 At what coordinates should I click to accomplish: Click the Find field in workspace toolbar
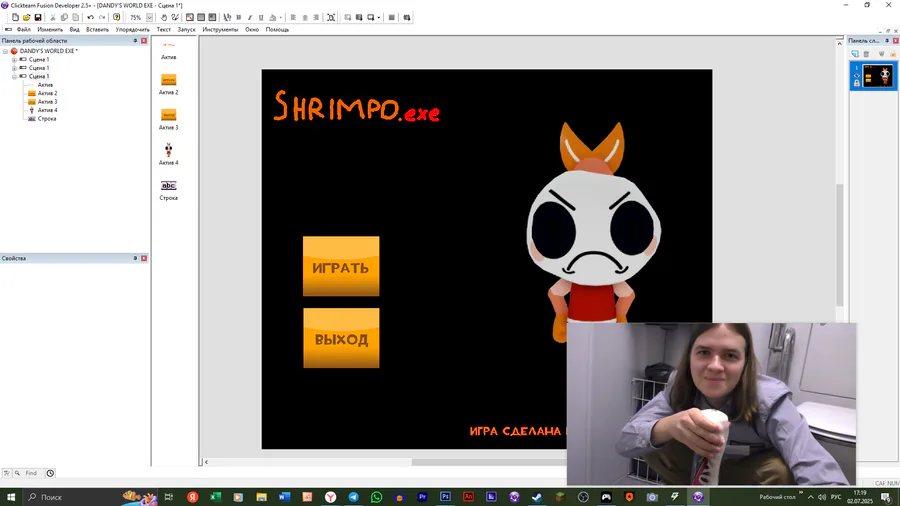click(32, 473)
